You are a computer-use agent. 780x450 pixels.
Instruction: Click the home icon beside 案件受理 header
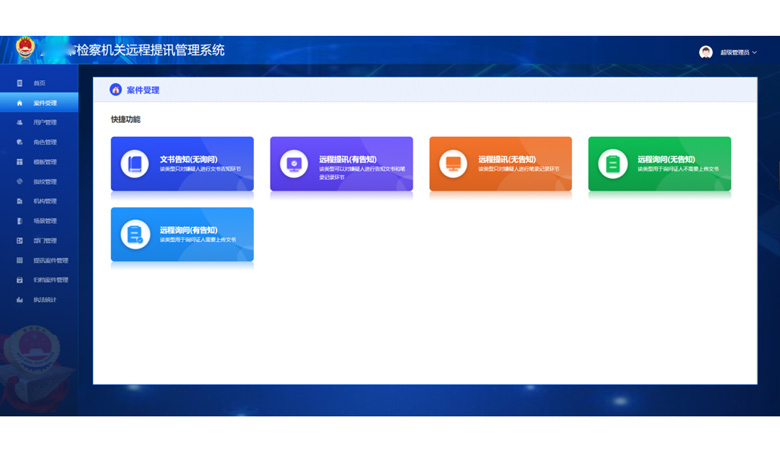click(116, 90)
